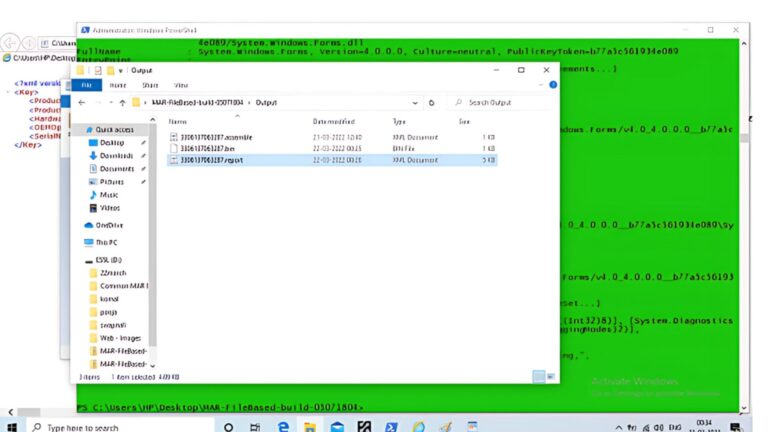Image resolution: width=768 pixels, height=432 pixels.
Task: Open the View ribbon tab
Action: tap(181, 85)
